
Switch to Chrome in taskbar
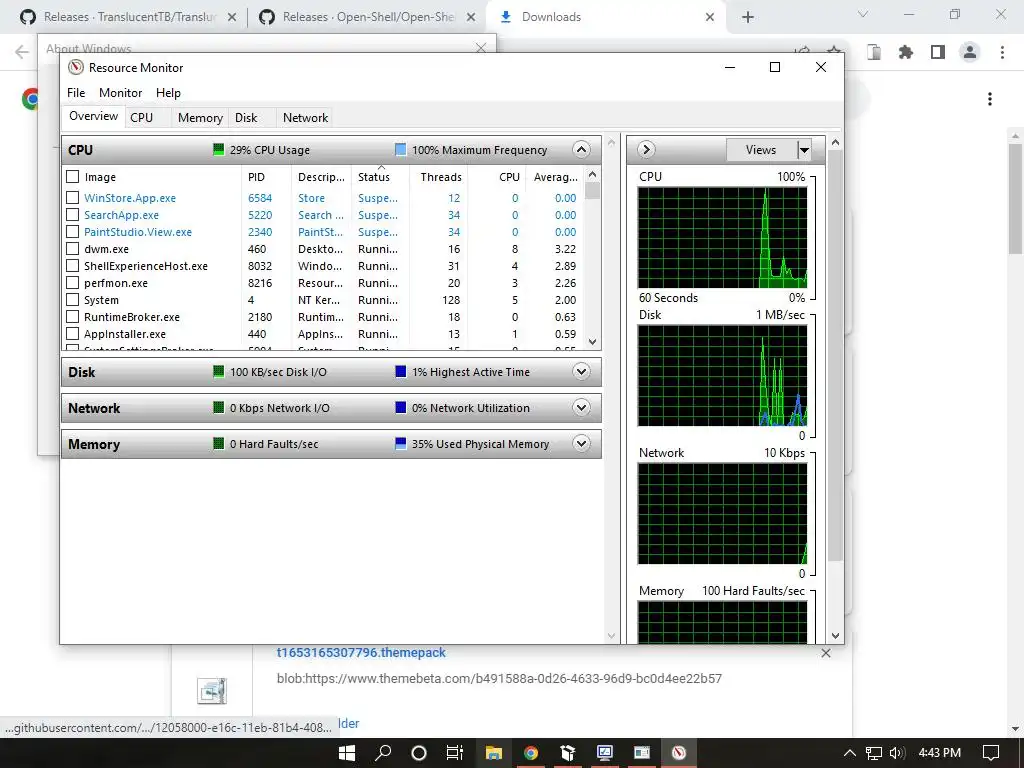coord(531,752)
